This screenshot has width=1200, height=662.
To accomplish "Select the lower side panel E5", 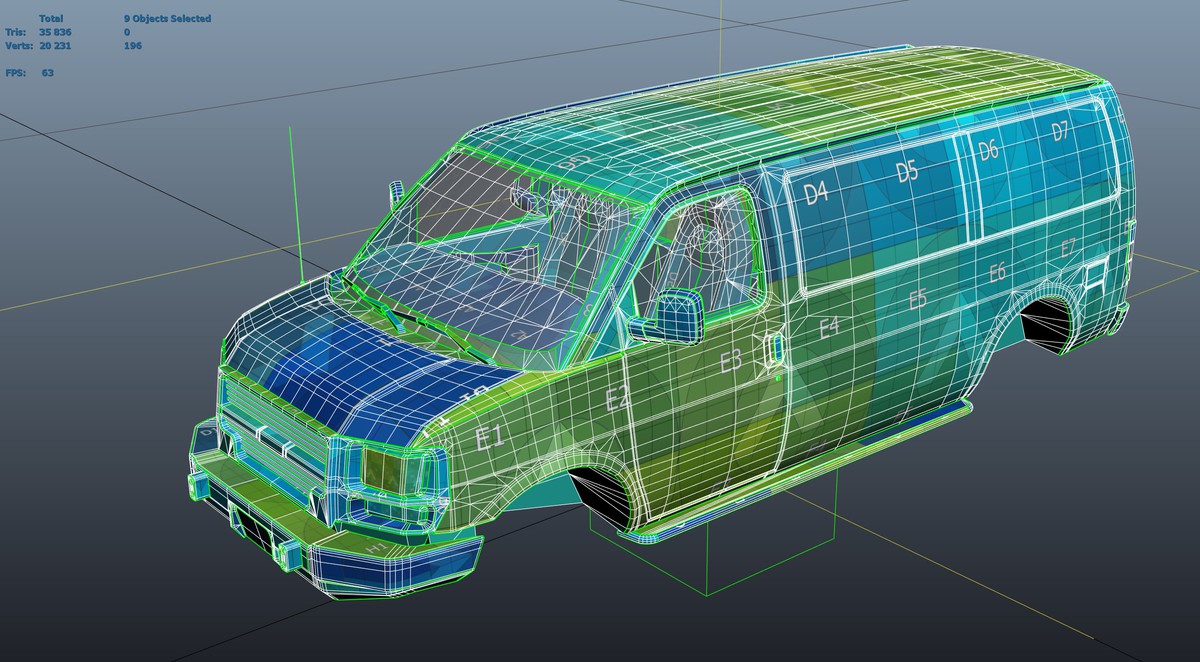I will pos(916,297).
